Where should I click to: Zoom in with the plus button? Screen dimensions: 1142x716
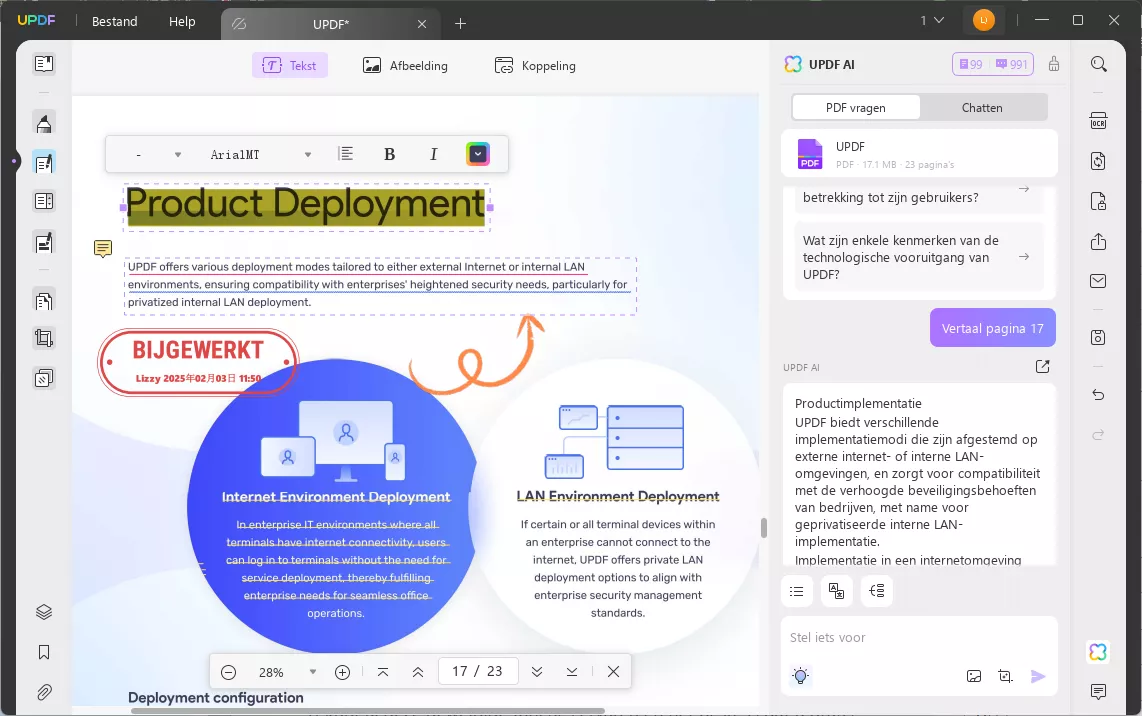342,672
